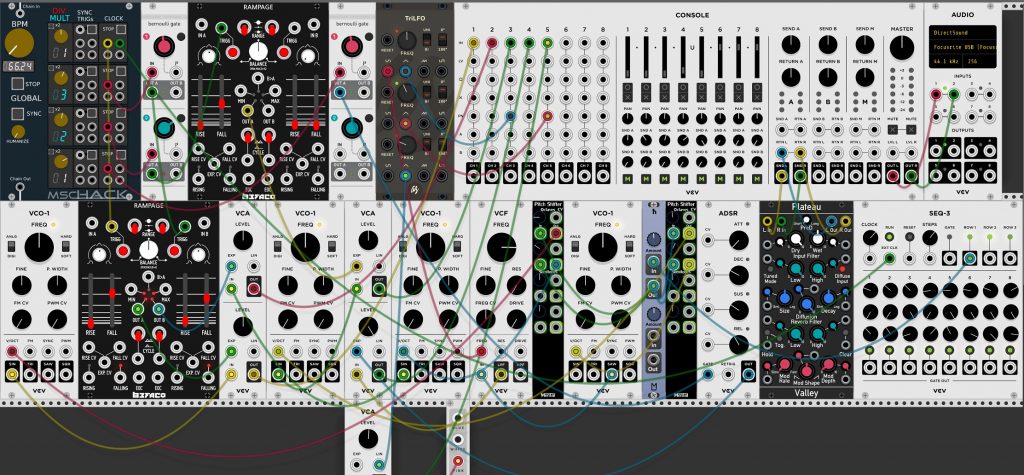Click Console Return A RTN L jack
The width and height of the screenshot is (1024, 475).
[781, 153]
